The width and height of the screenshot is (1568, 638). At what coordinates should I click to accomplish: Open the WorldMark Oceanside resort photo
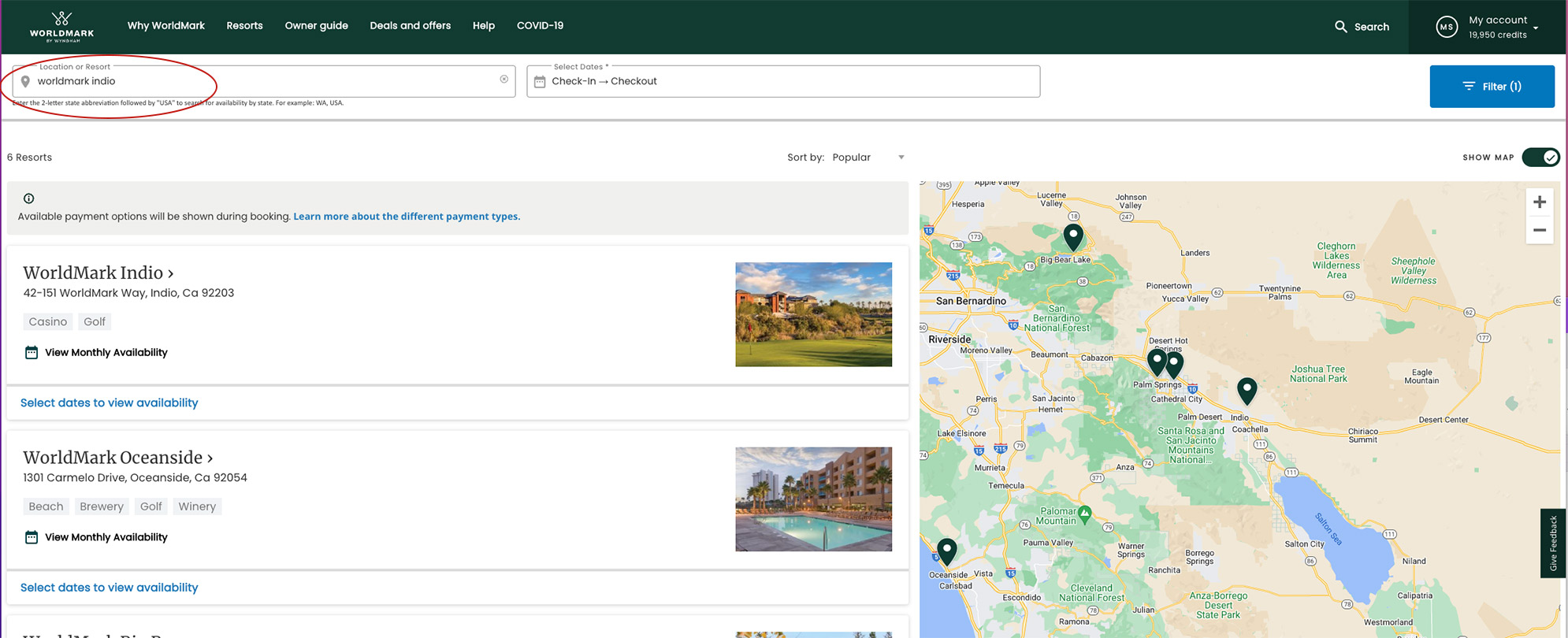[813, 499]
